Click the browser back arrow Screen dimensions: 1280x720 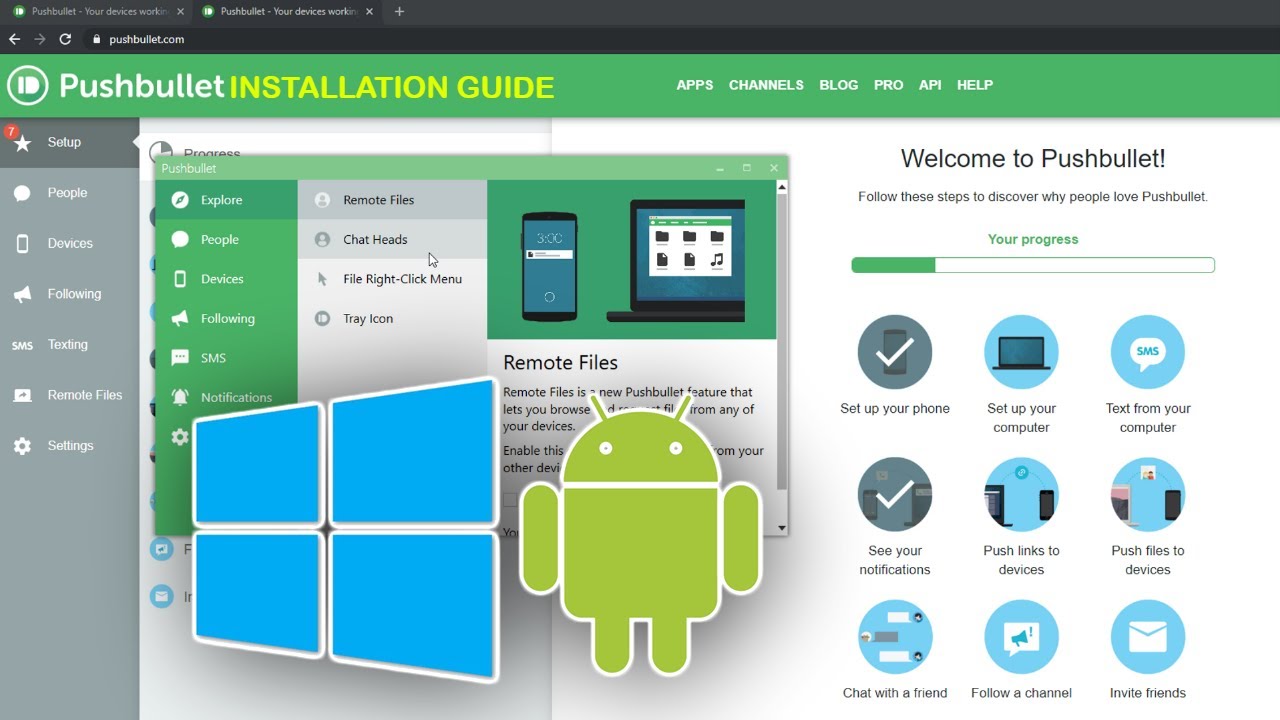point(14,39)
